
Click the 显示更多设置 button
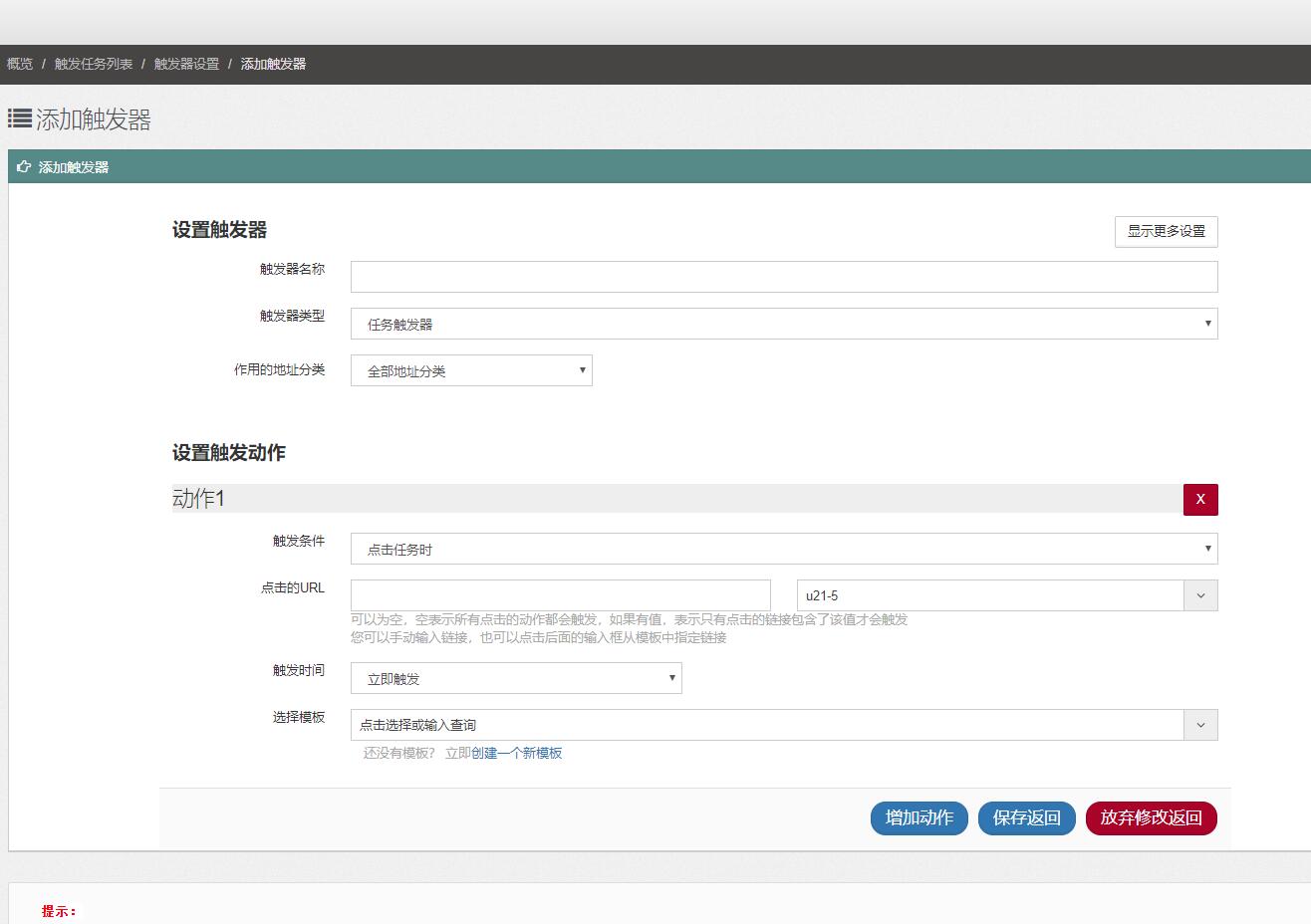pyautogui.click(x=1166, y=231)
